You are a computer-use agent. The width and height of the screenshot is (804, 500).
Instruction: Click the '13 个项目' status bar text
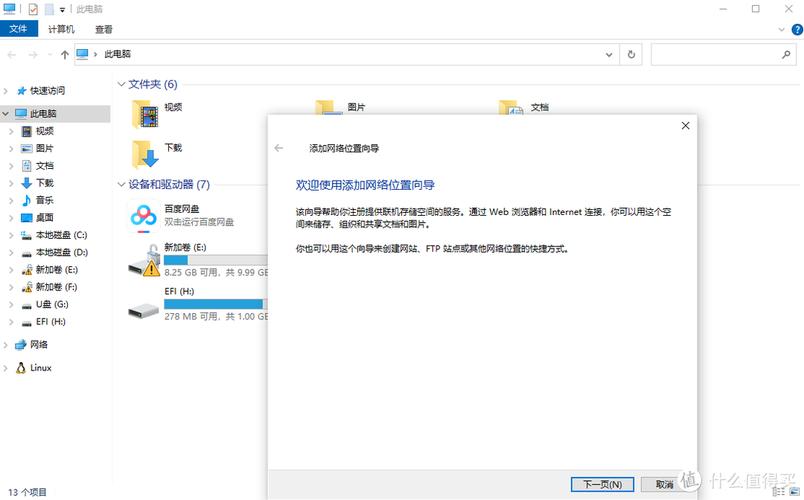point(27,492)
